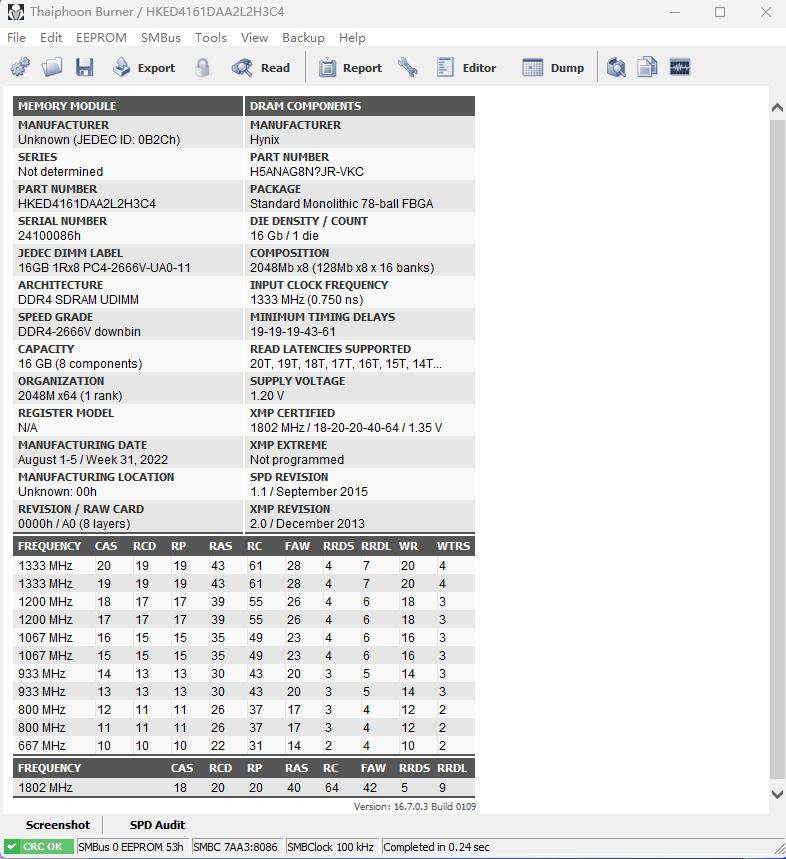This screenshot has width=786, height=859.
Task: Click the read latencies supported value
Action: [x=346, y=364]
